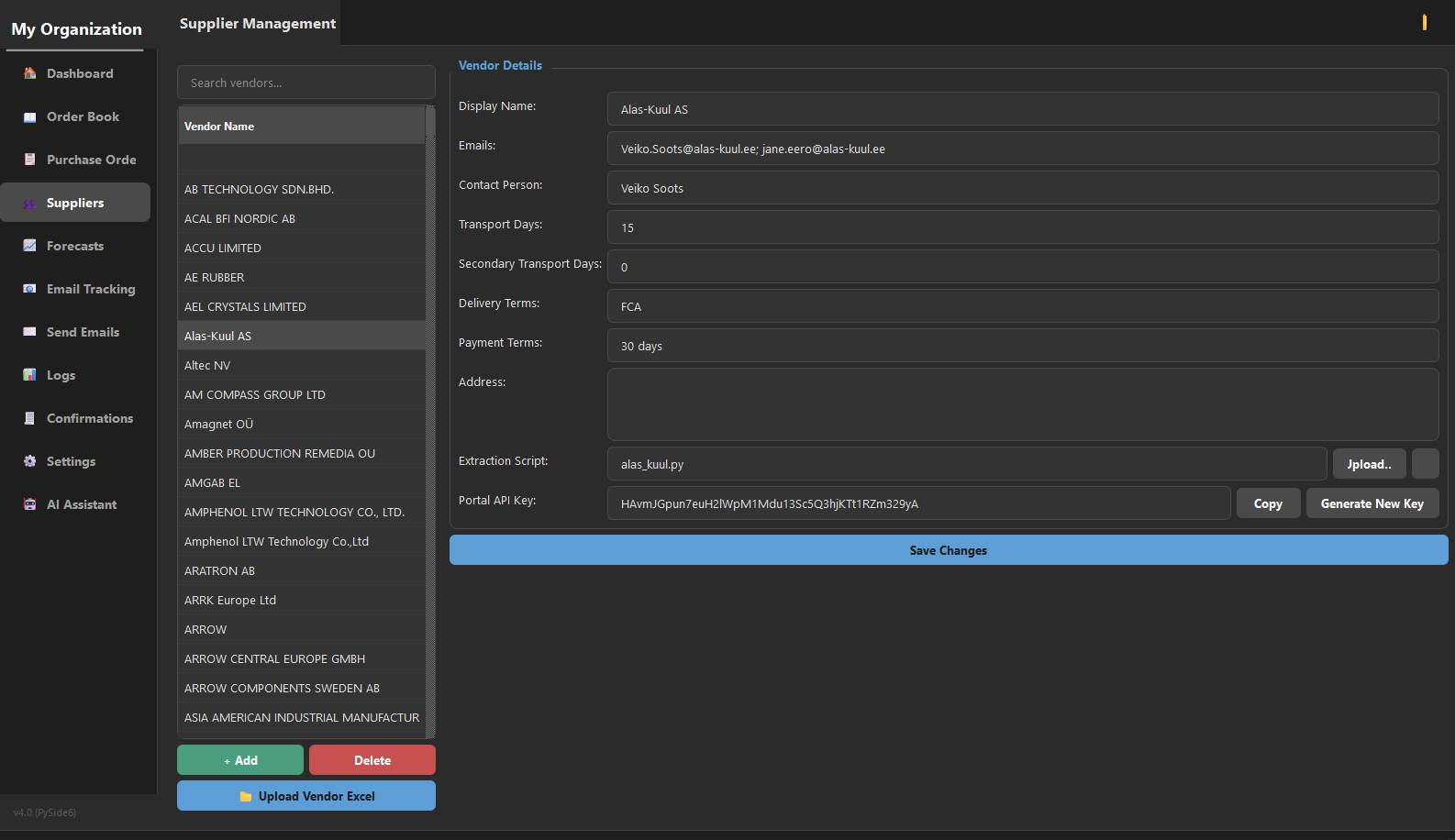Click the Logs bar chart icon

tap(29, 375)
